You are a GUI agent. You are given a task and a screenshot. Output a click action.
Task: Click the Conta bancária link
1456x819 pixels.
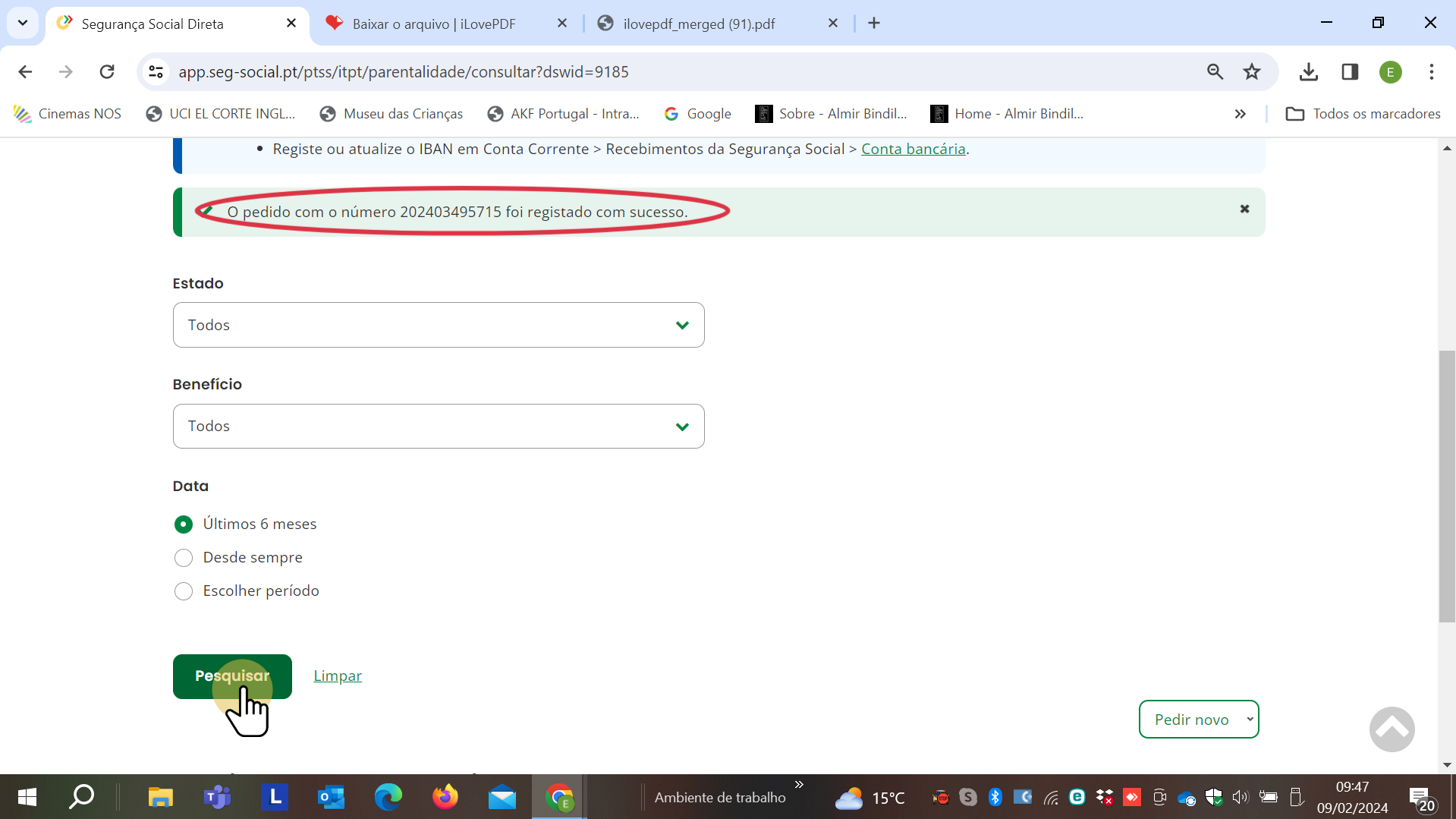(913, 149)
